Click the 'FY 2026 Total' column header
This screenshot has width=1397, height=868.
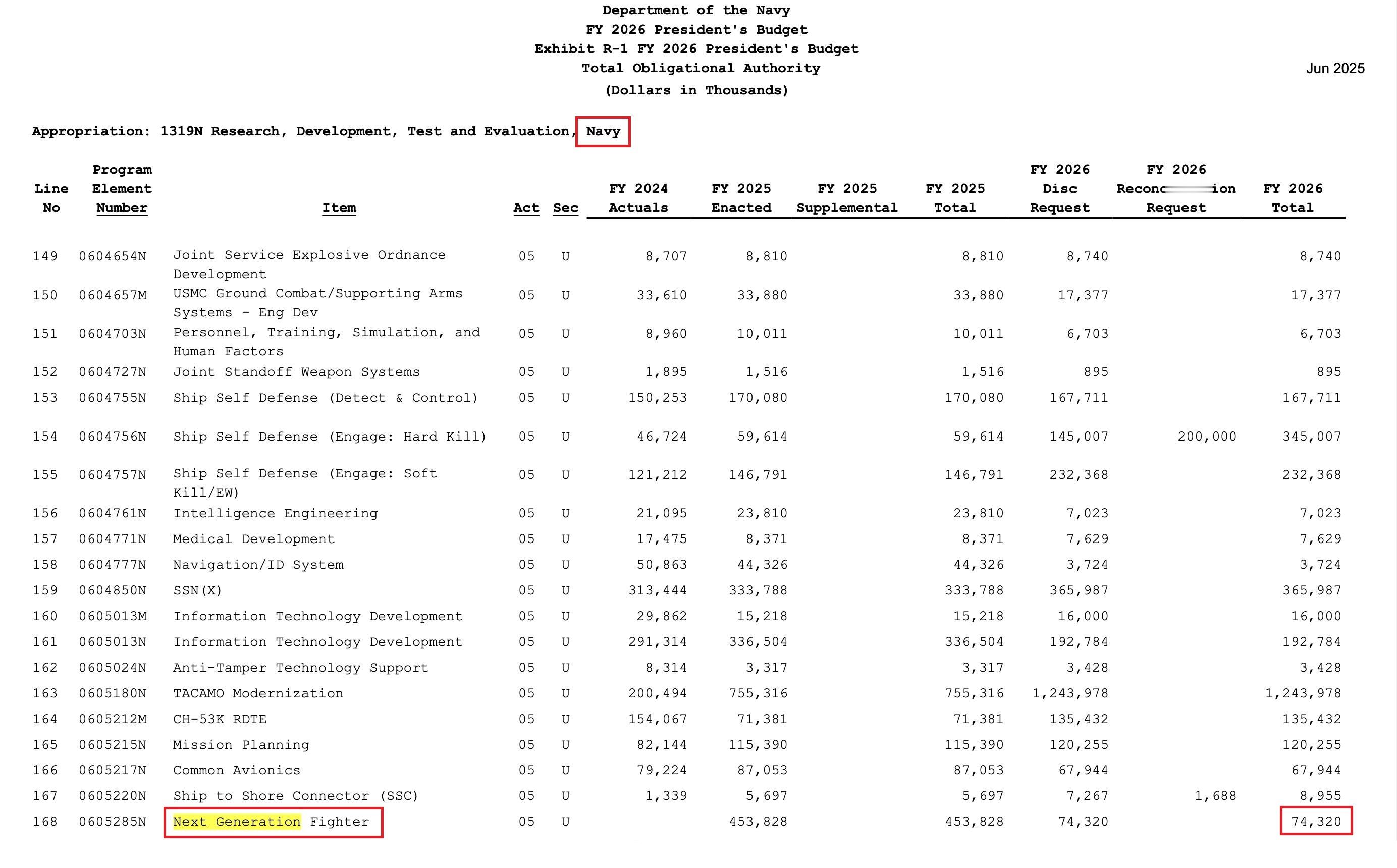click(1293, 198)
